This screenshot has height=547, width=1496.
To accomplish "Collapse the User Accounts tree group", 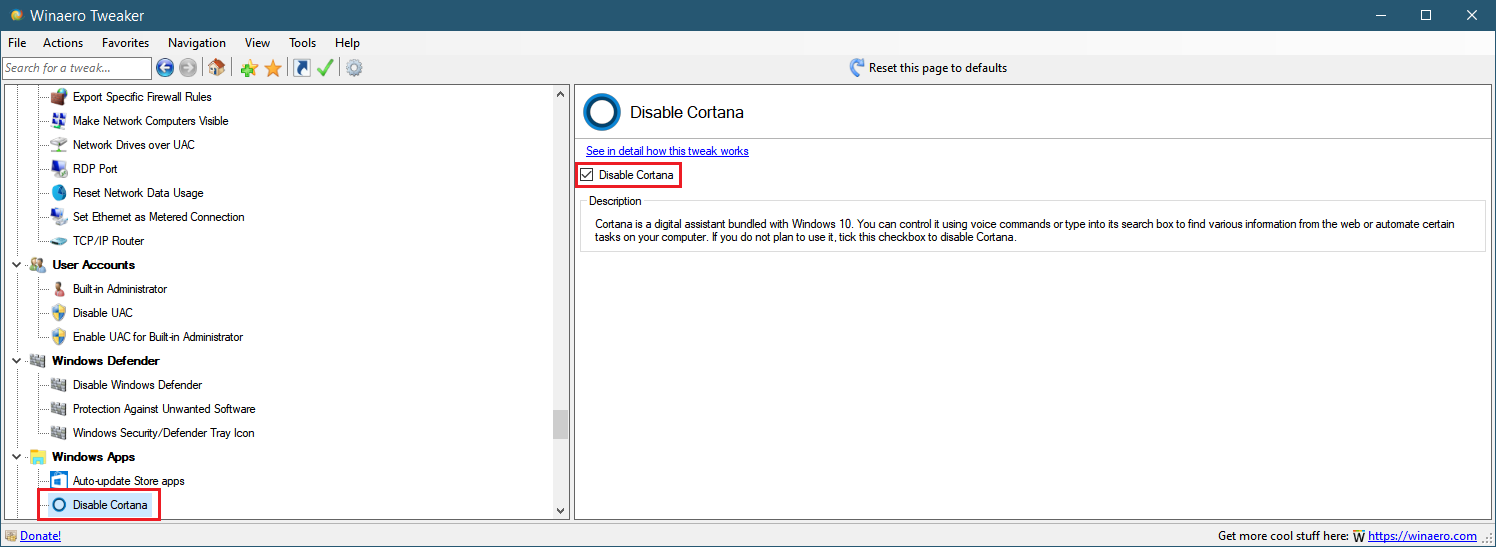I will (16, 265).
